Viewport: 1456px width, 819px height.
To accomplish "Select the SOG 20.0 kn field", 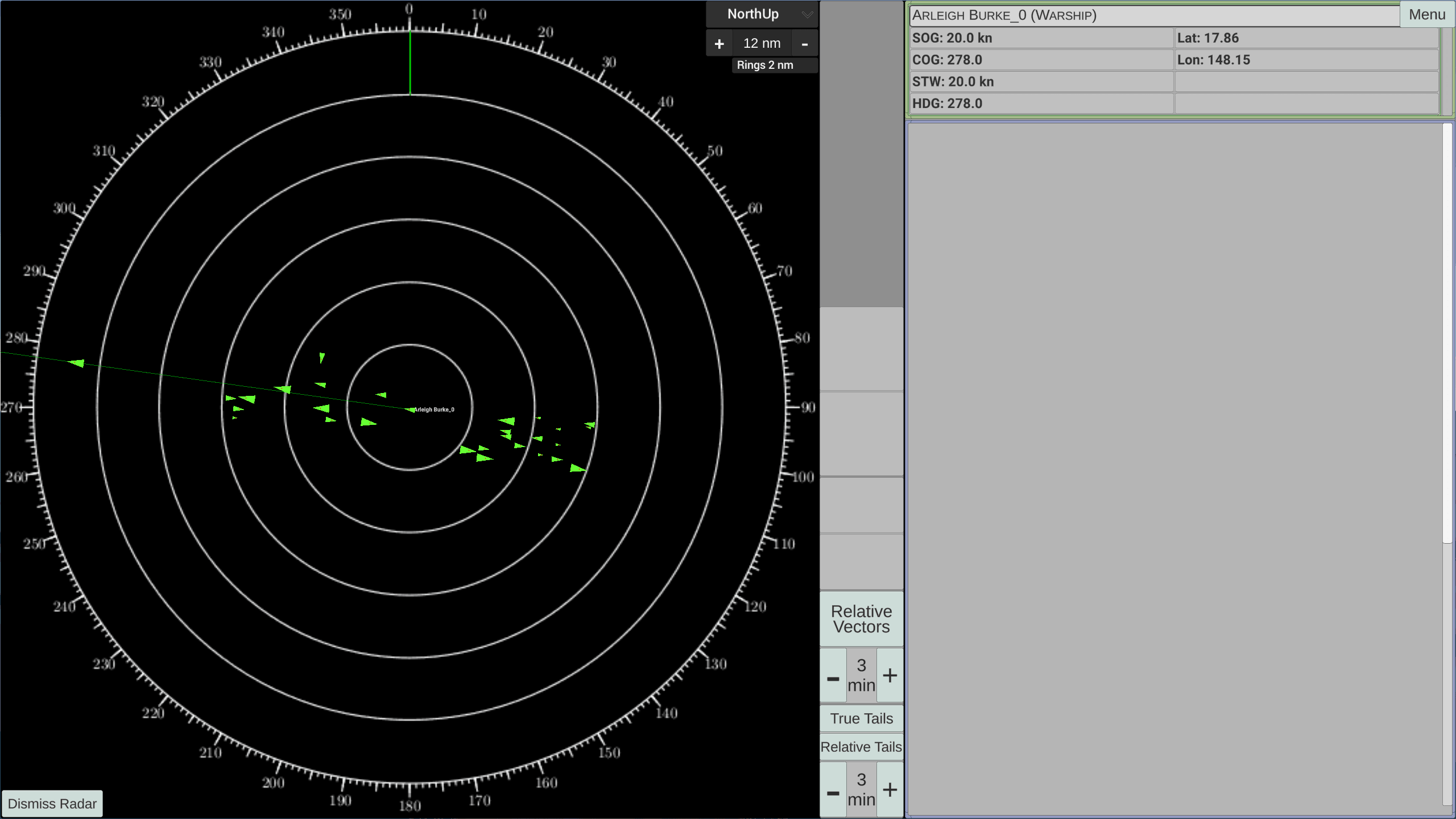I will point(1042,38).
